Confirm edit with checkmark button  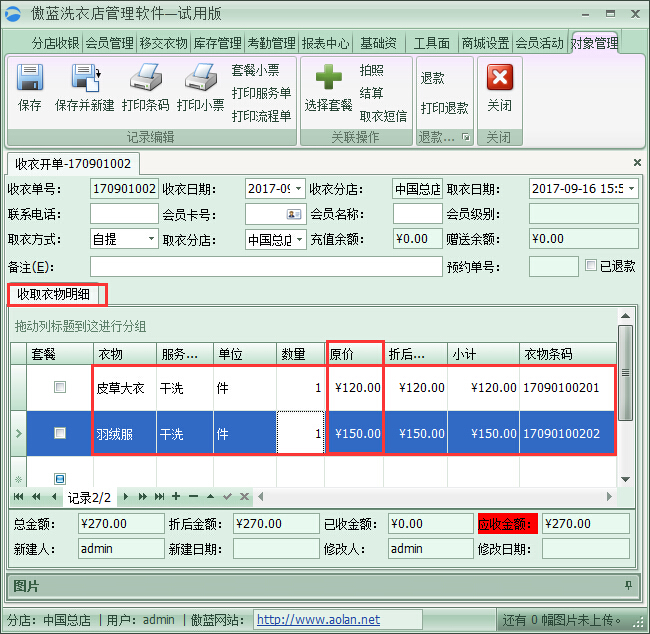[227, 496]
